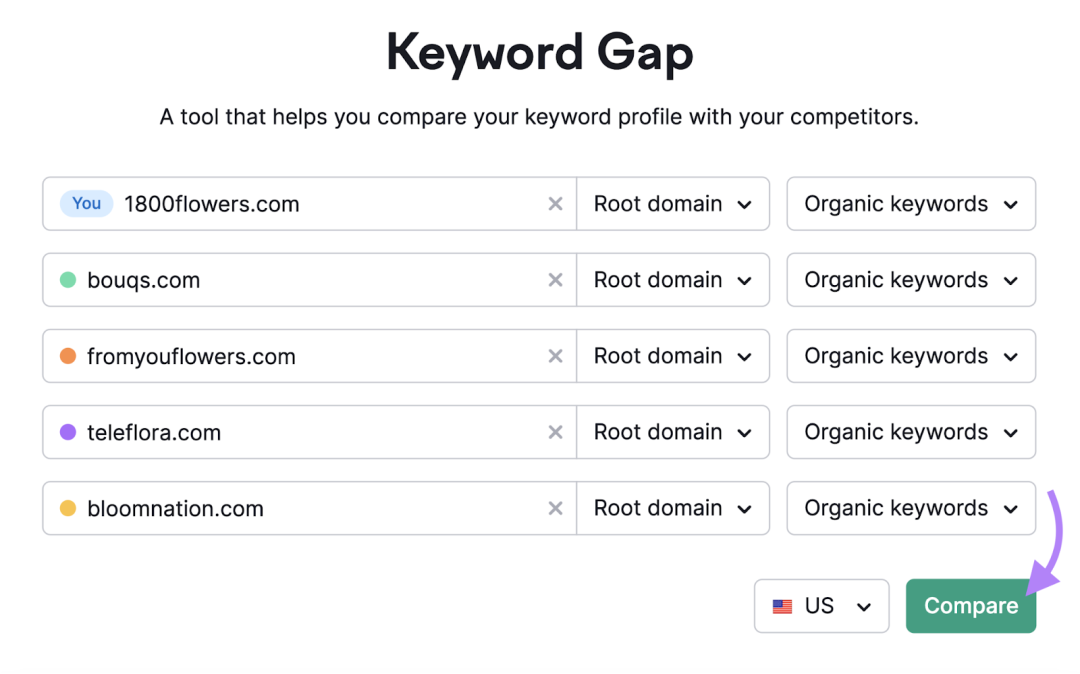
Task: Click the green dot beside bouqs.com
Action: pos(68,280)
